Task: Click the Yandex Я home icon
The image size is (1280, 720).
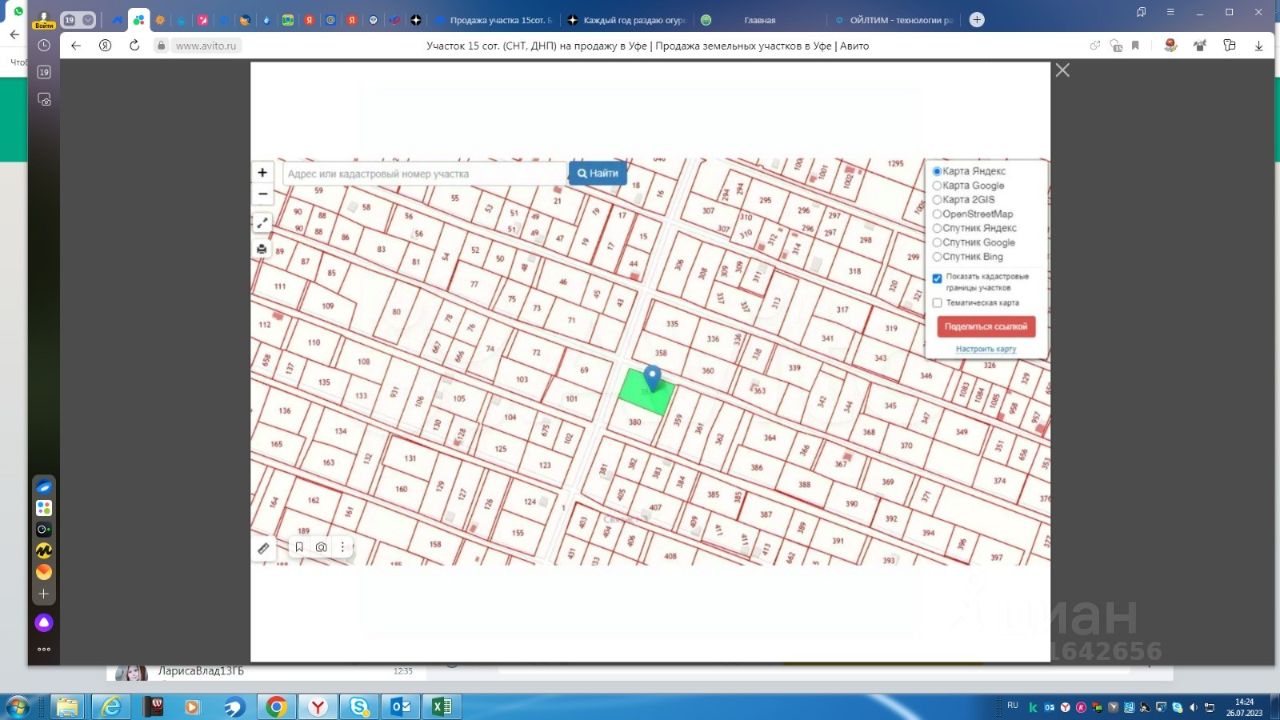Action: click(105, 46)
